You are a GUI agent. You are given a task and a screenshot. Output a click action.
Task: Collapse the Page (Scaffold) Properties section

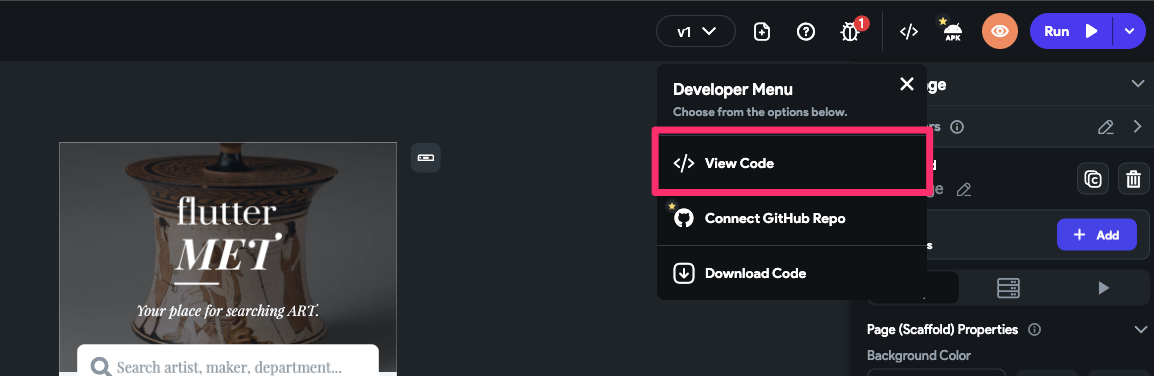(x=1140, y=329)
